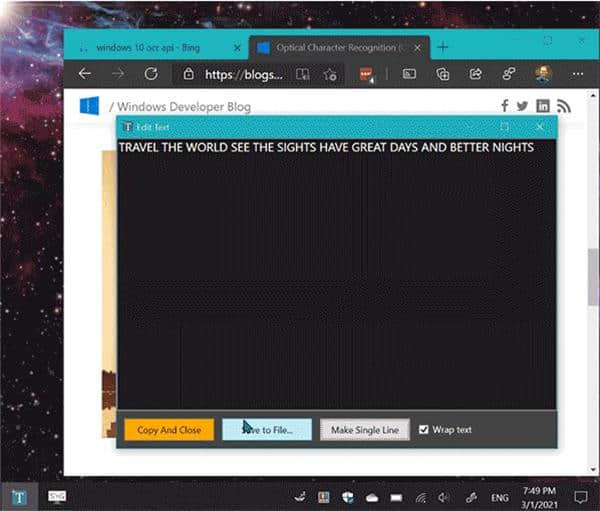Add page to favorites star icon

coord(329,73)
